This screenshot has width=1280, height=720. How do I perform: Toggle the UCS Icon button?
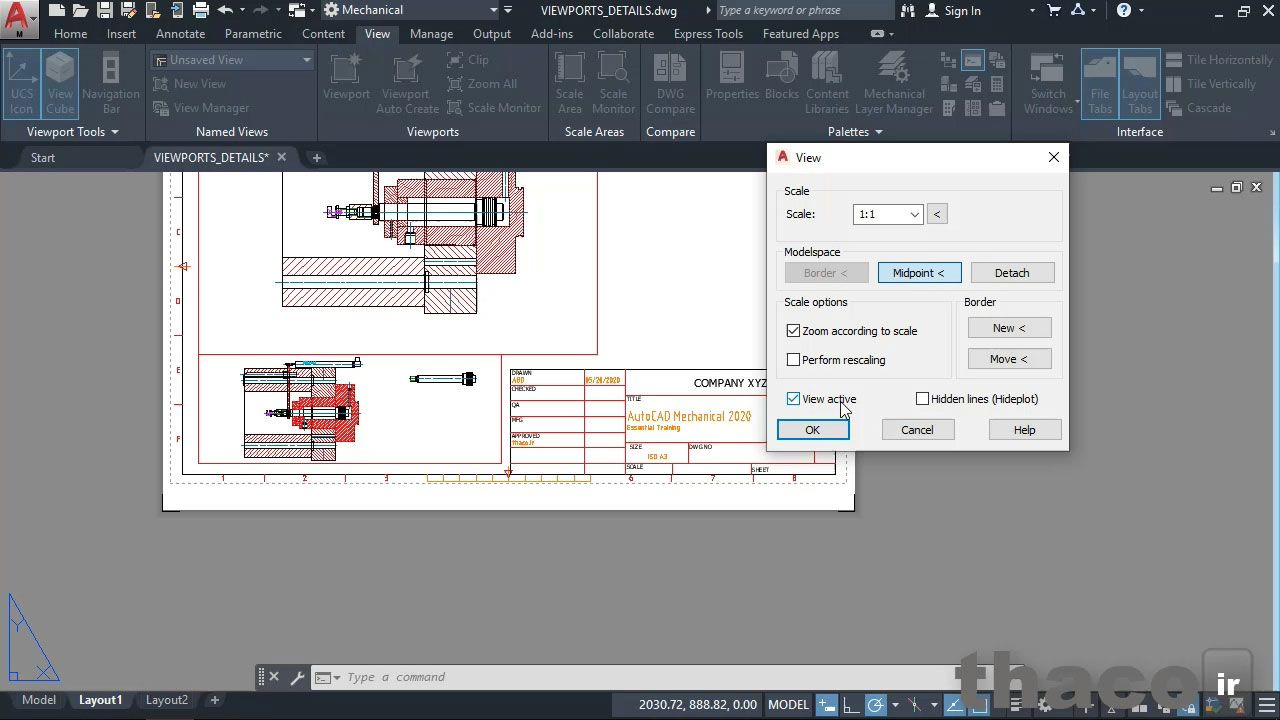tap(22, 84)
